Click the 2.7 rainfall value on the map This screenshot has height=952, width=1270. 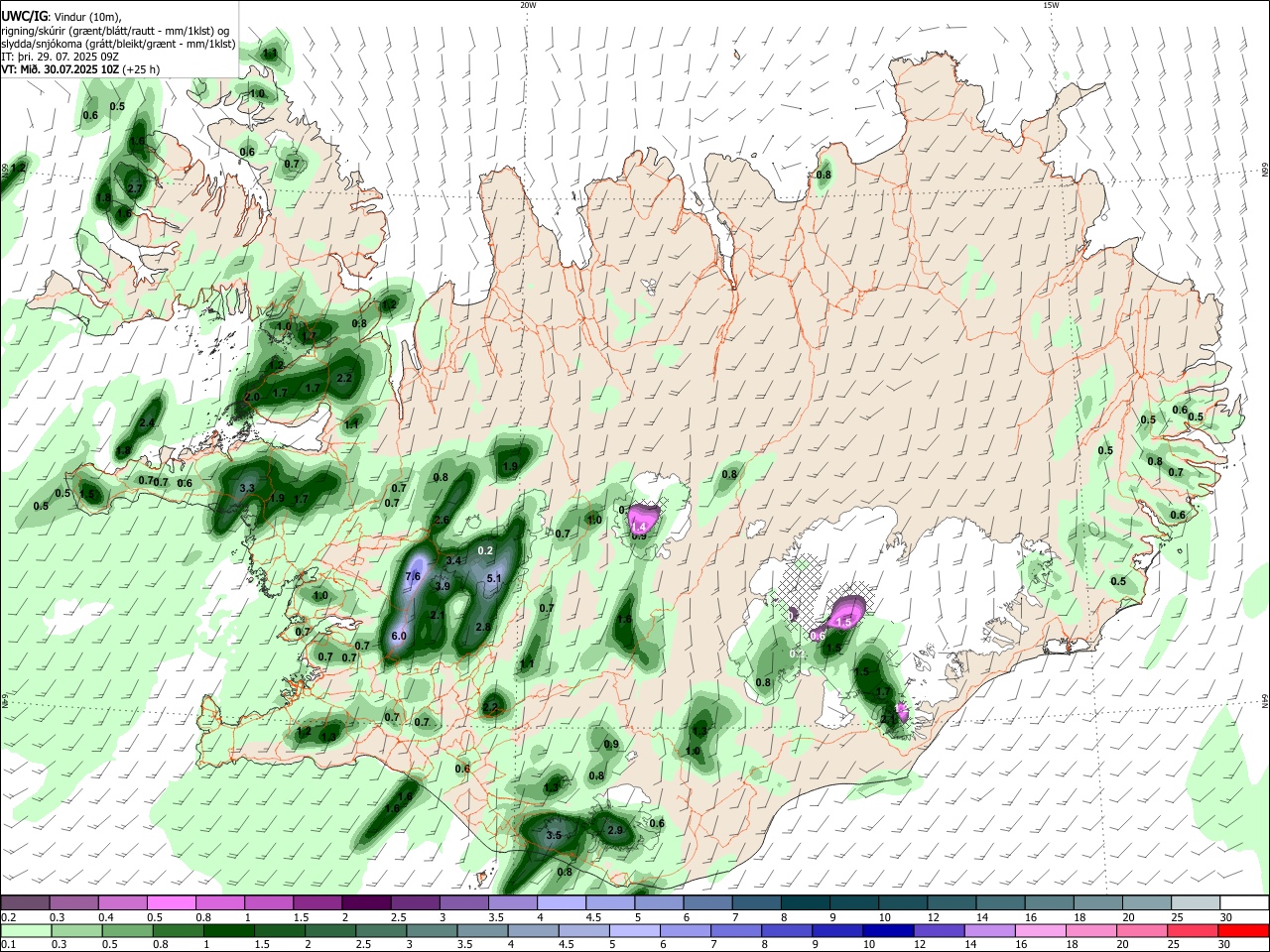pos(135,186)
